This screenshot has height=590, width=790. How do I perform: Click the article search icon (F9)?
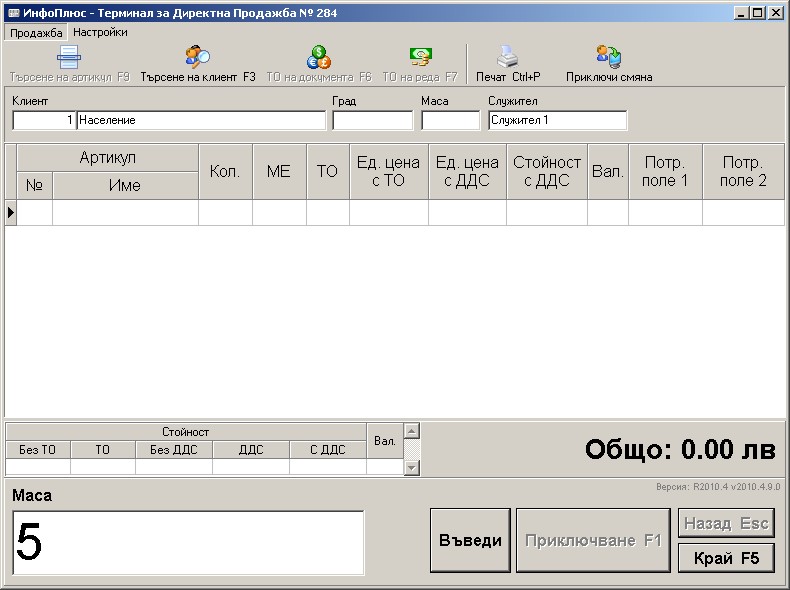[69, 57]
